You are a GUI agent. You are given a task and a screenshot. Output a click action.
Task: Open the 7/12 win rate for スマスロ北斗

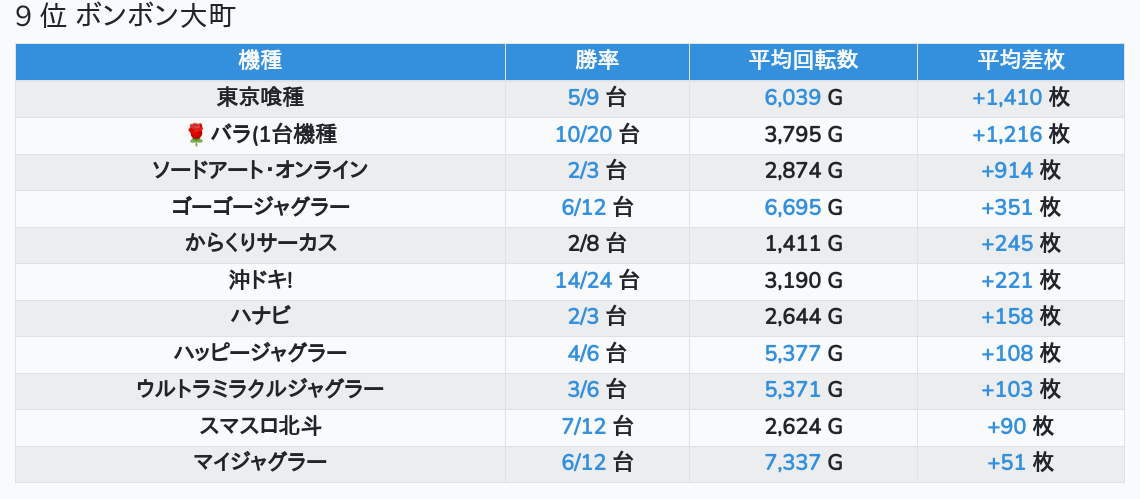pos(584,426)
